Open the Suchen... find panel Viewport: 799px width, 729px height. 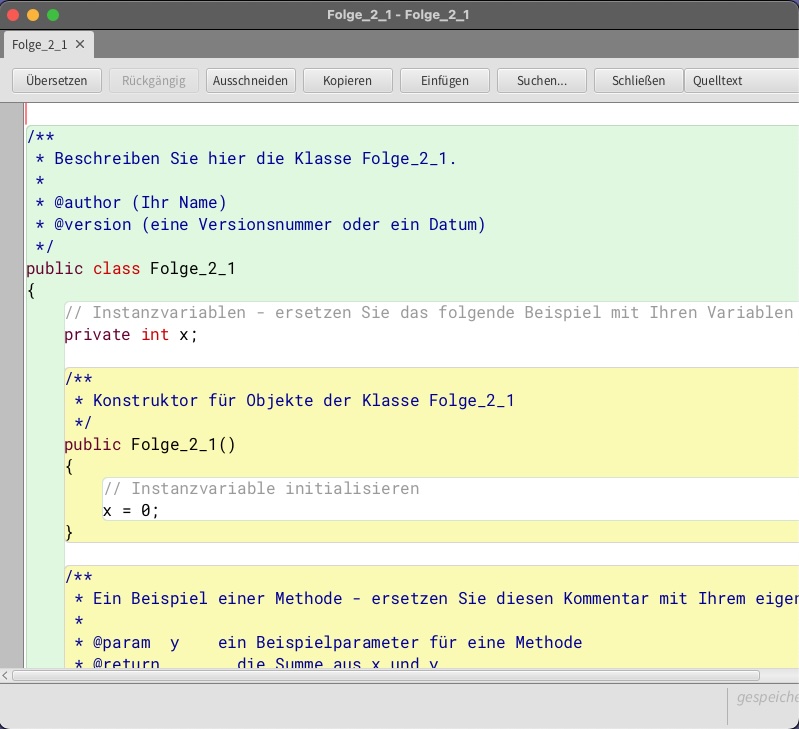click(x=542, y=81)
